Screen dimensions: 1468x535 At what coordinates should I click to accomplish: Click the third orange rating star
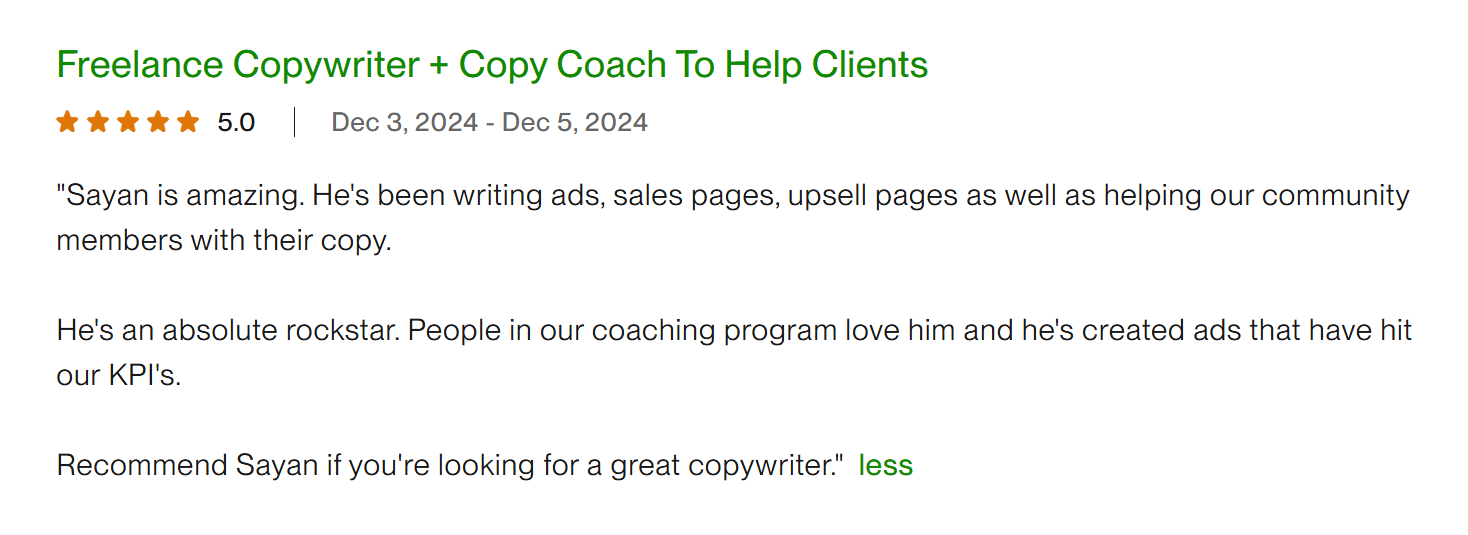[x=128, y=122]
